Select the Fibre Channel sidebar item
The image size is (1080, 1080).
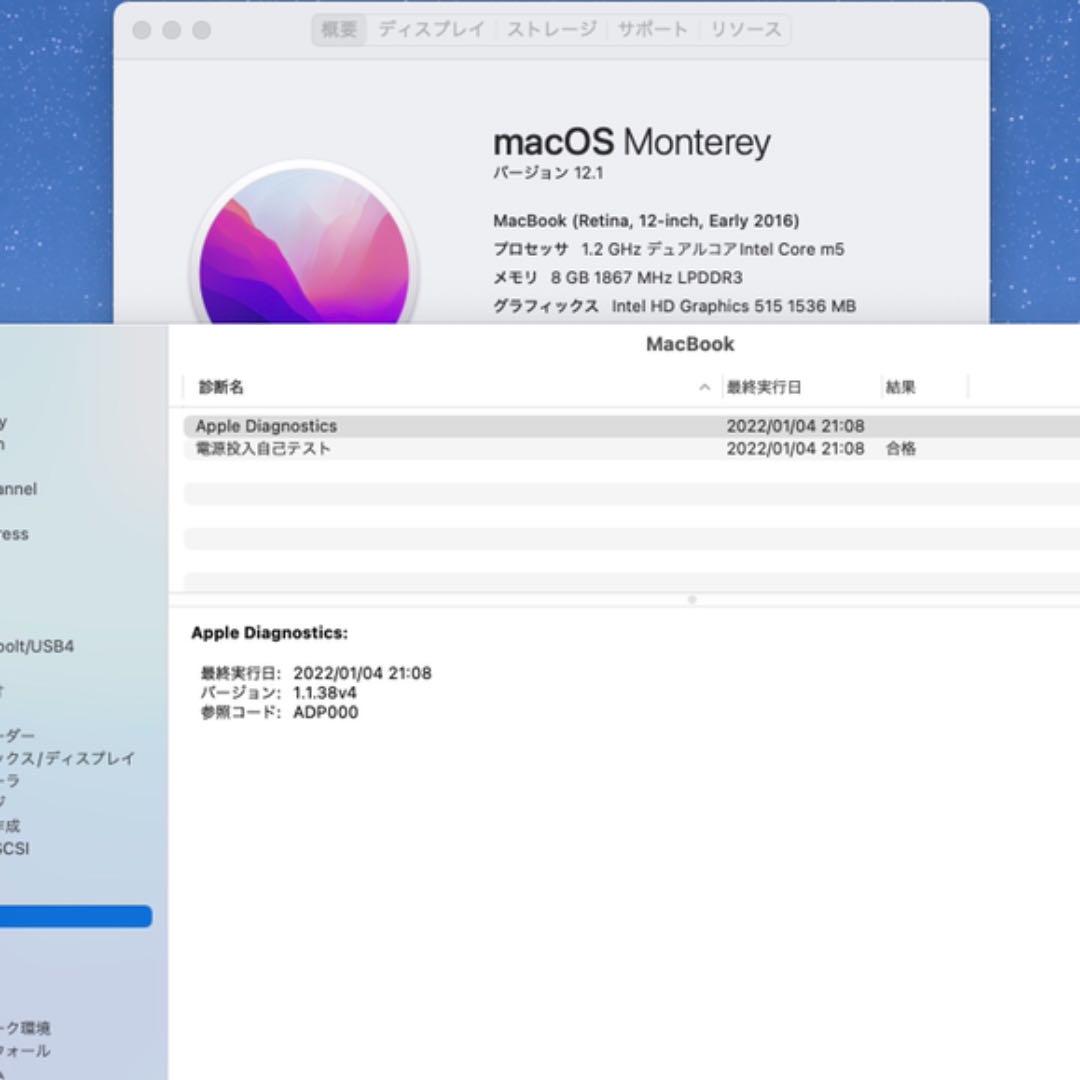coord(19,489)
